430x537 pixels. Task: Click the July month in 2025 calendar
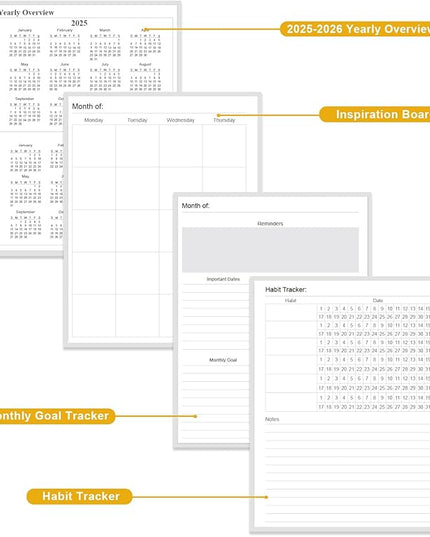pyautogui.click(x=105, y=77)
